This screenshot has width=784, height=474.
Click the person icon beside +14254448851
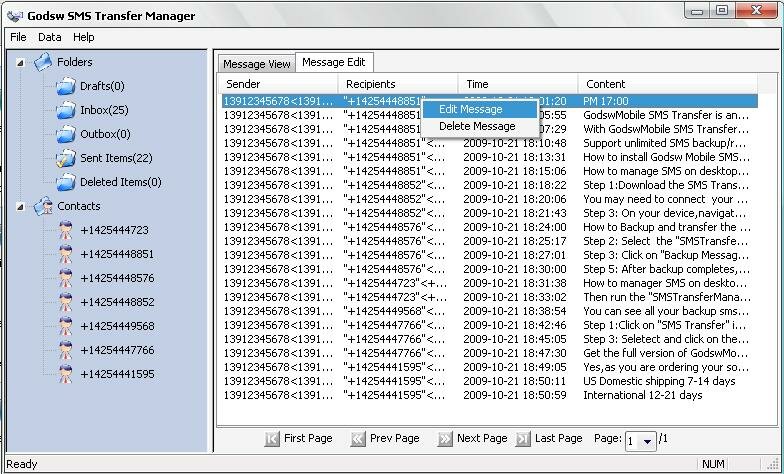(x=66, y=254)
